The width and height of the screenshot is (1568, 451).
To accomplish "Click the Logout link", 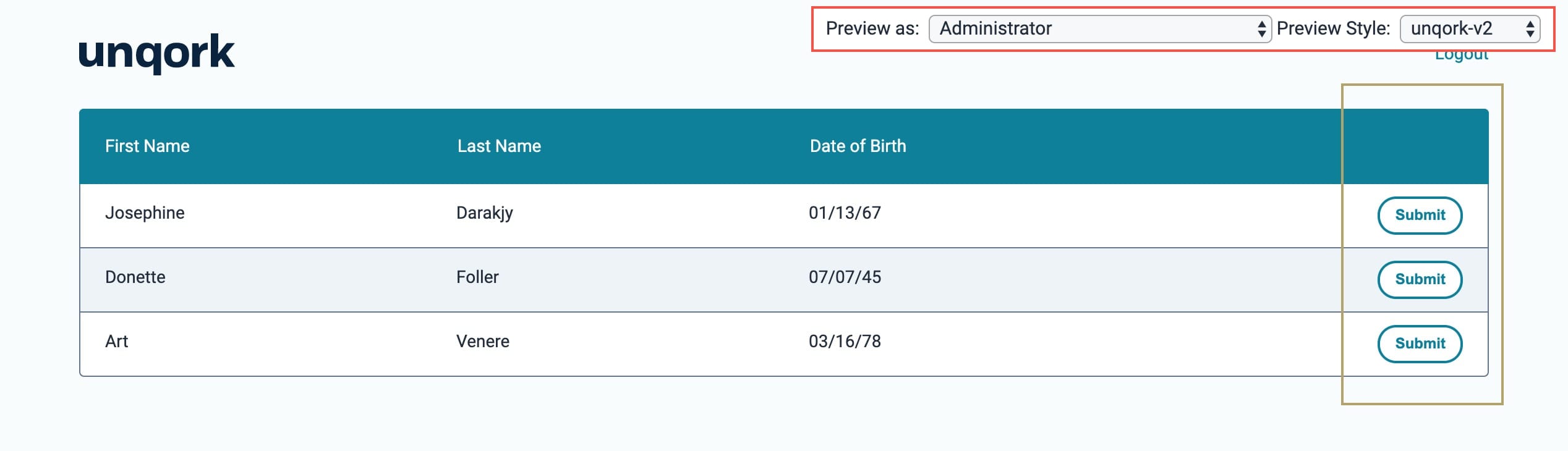I will tap(1461, 57).
